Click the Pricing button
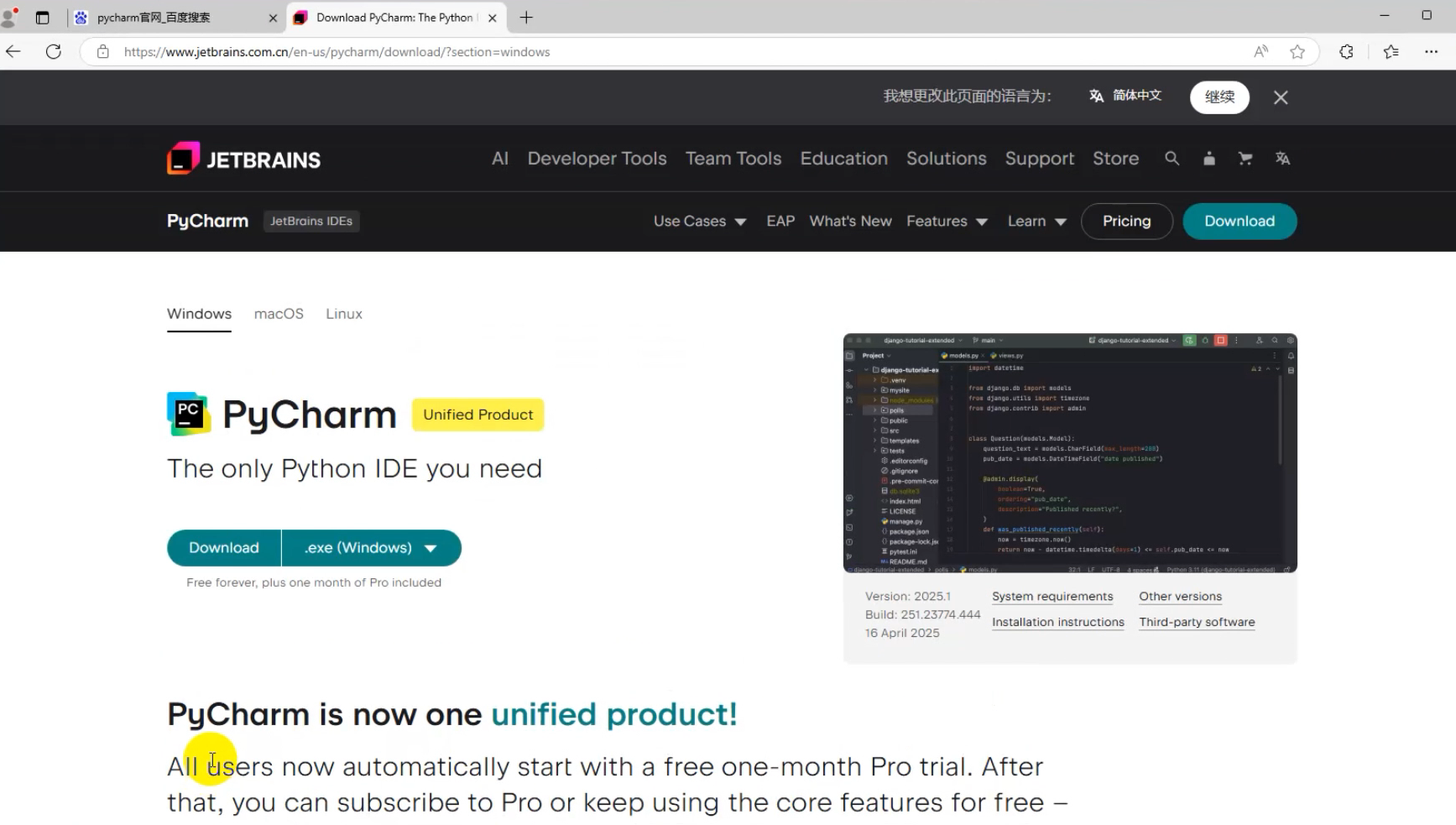 1126,222
